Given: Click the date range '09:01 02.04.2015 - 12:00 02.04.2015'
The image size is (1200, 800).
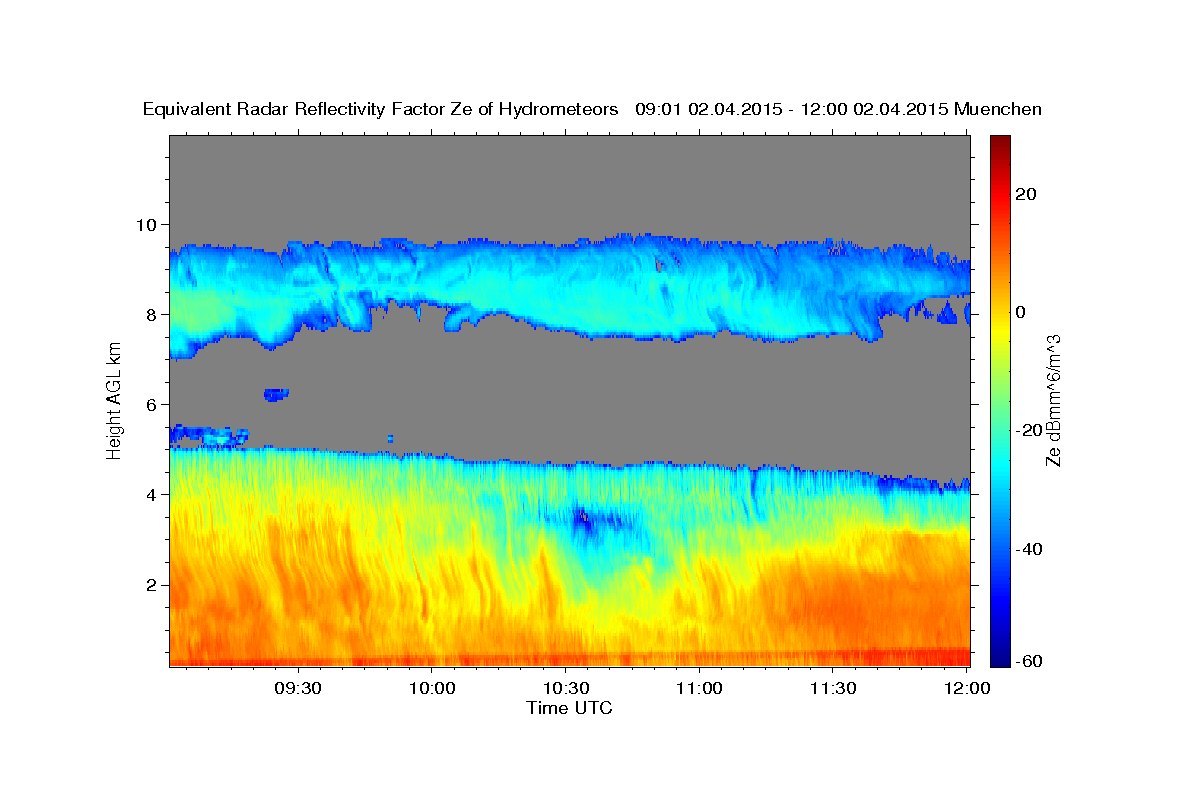Looking at the screenshot, I should tap(792, 109).
